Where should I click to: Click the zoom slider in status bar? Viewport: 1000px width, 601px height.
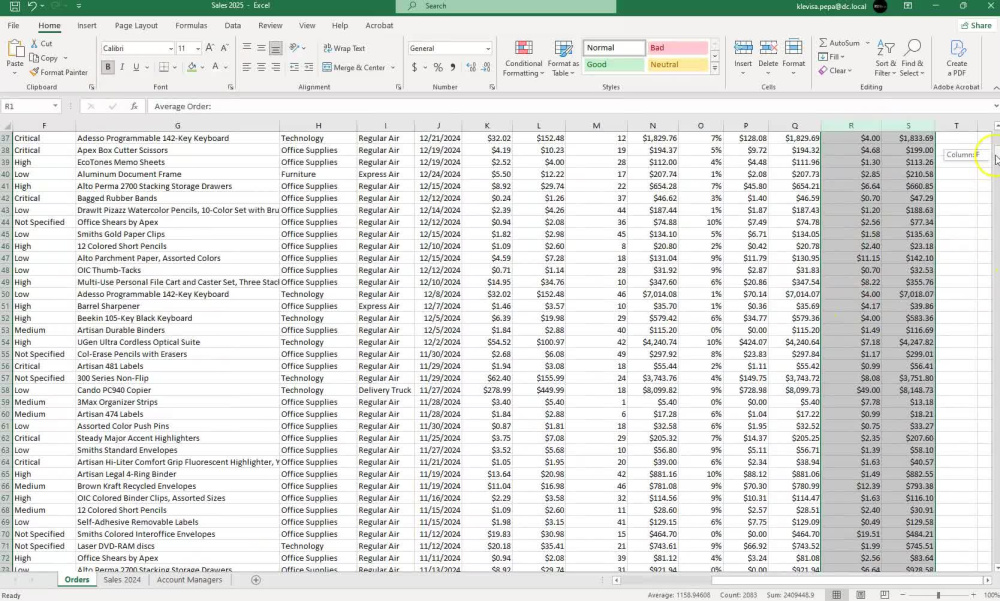pyautogui.click(x=938, y=595)
